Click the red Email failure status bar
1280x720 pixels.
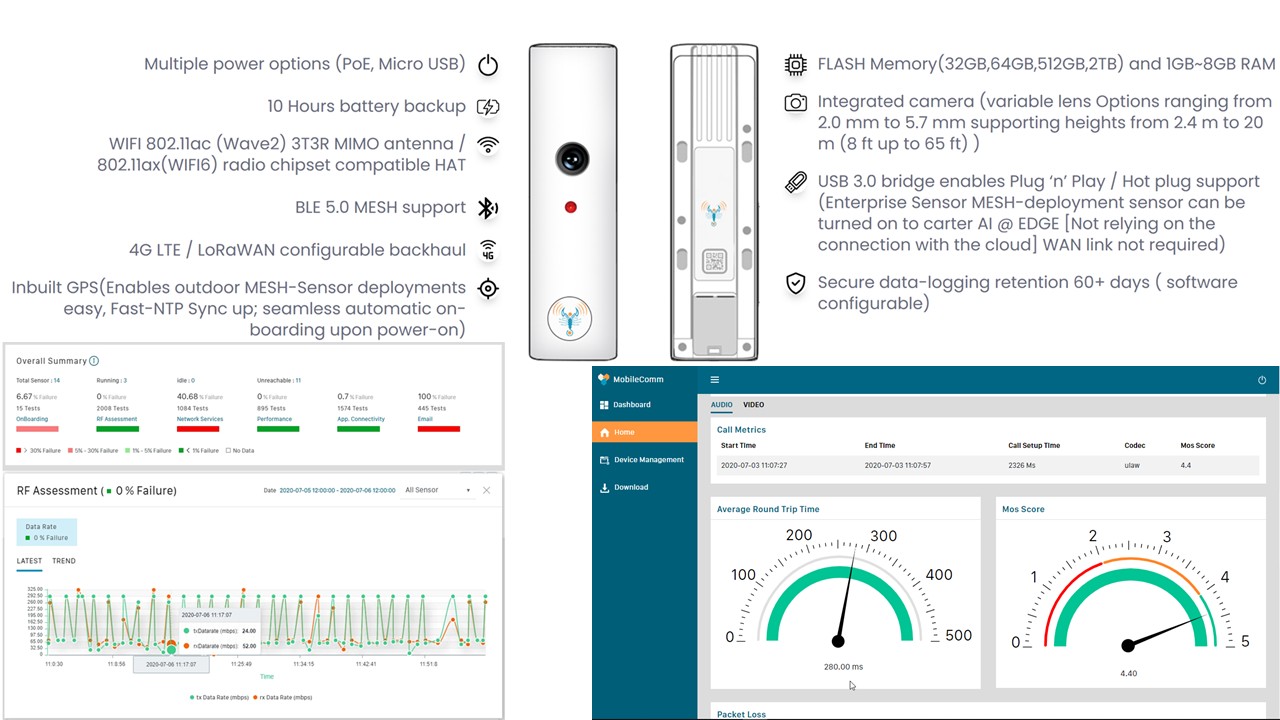point(438,429)
